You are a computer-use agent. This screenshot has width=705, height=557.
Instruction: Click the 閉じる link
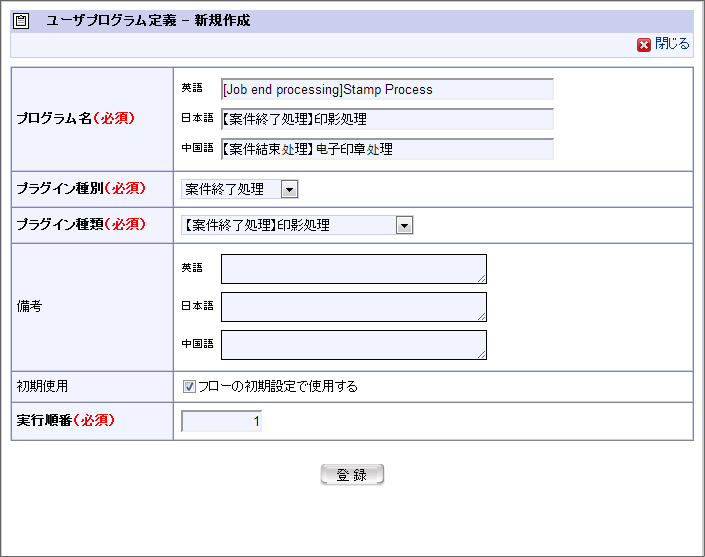(x=672, y=45)
